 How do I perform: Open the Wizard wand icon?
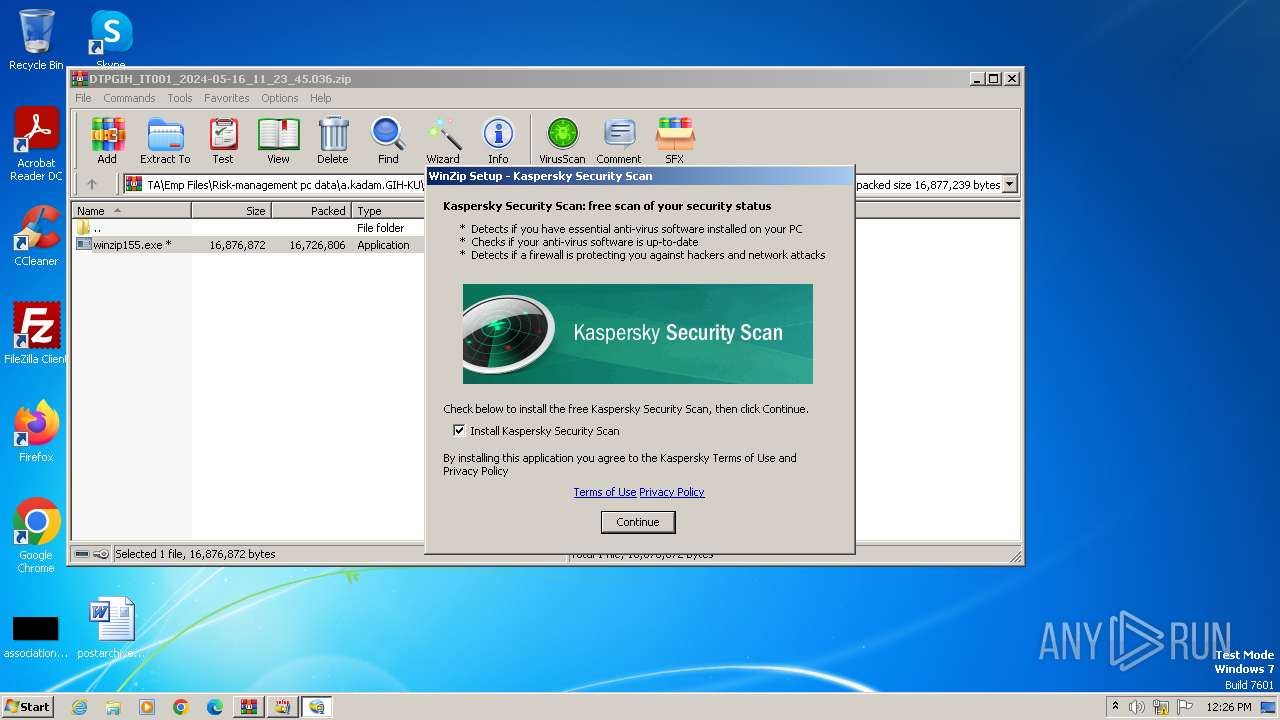coord(443,140)
